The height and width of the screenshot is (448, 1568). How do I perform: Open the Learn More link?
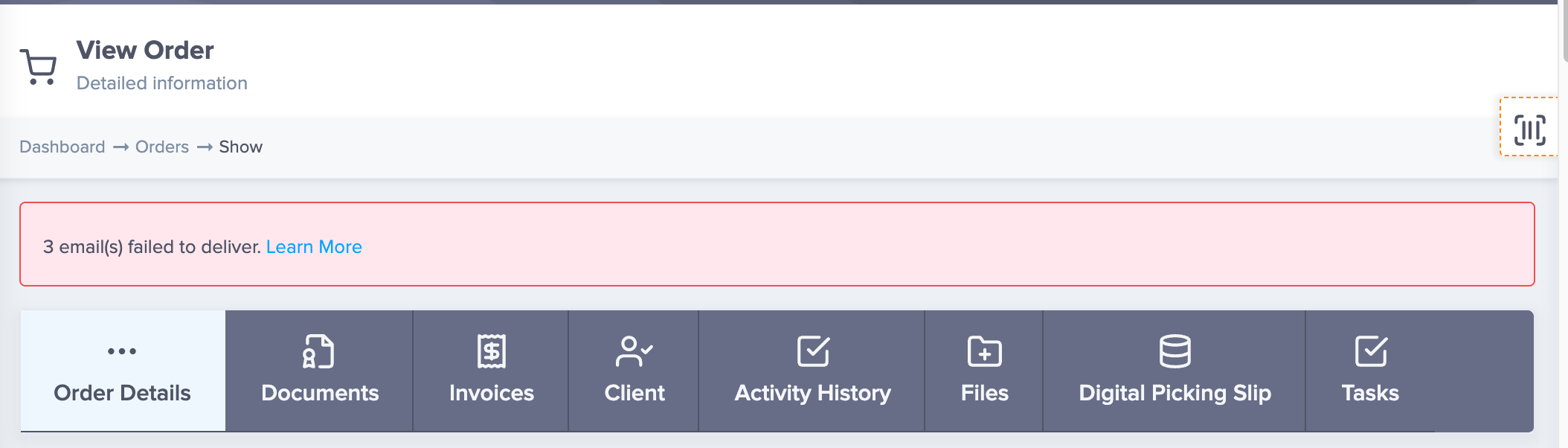tap(314, 247)
